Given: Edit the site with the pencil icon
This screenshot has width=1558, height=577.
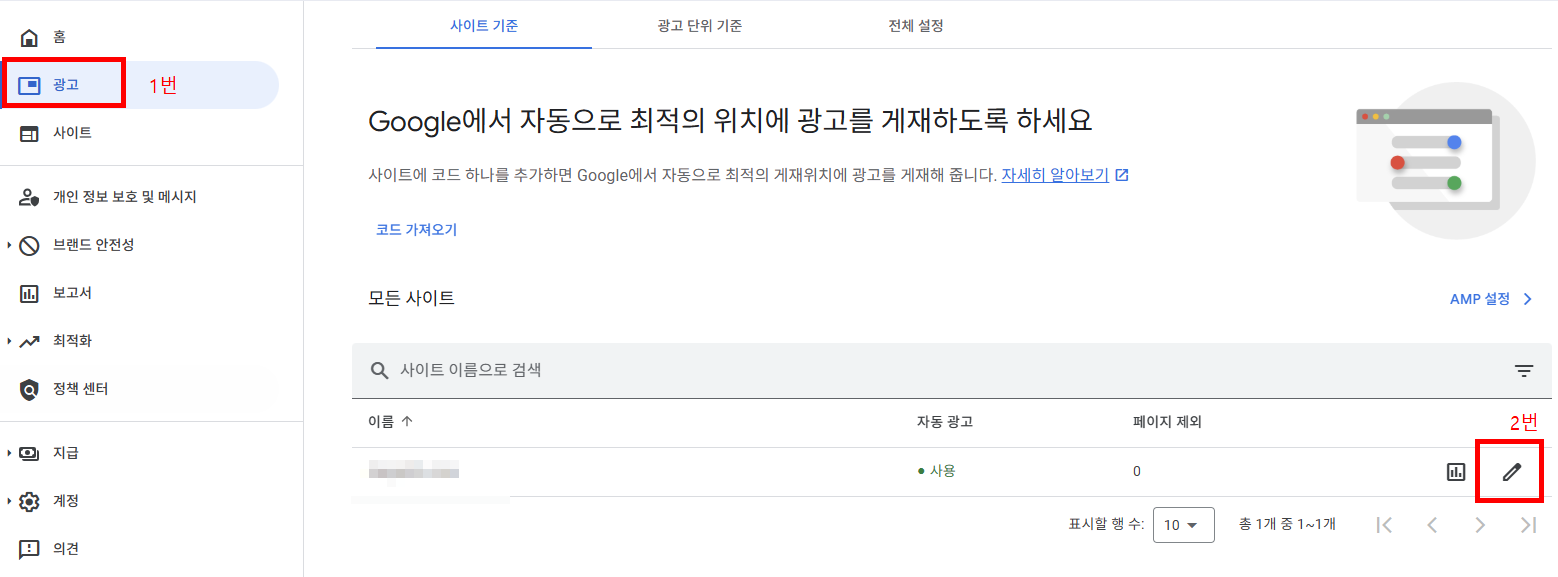Looking at the screenshot, I should point(1511,471).
